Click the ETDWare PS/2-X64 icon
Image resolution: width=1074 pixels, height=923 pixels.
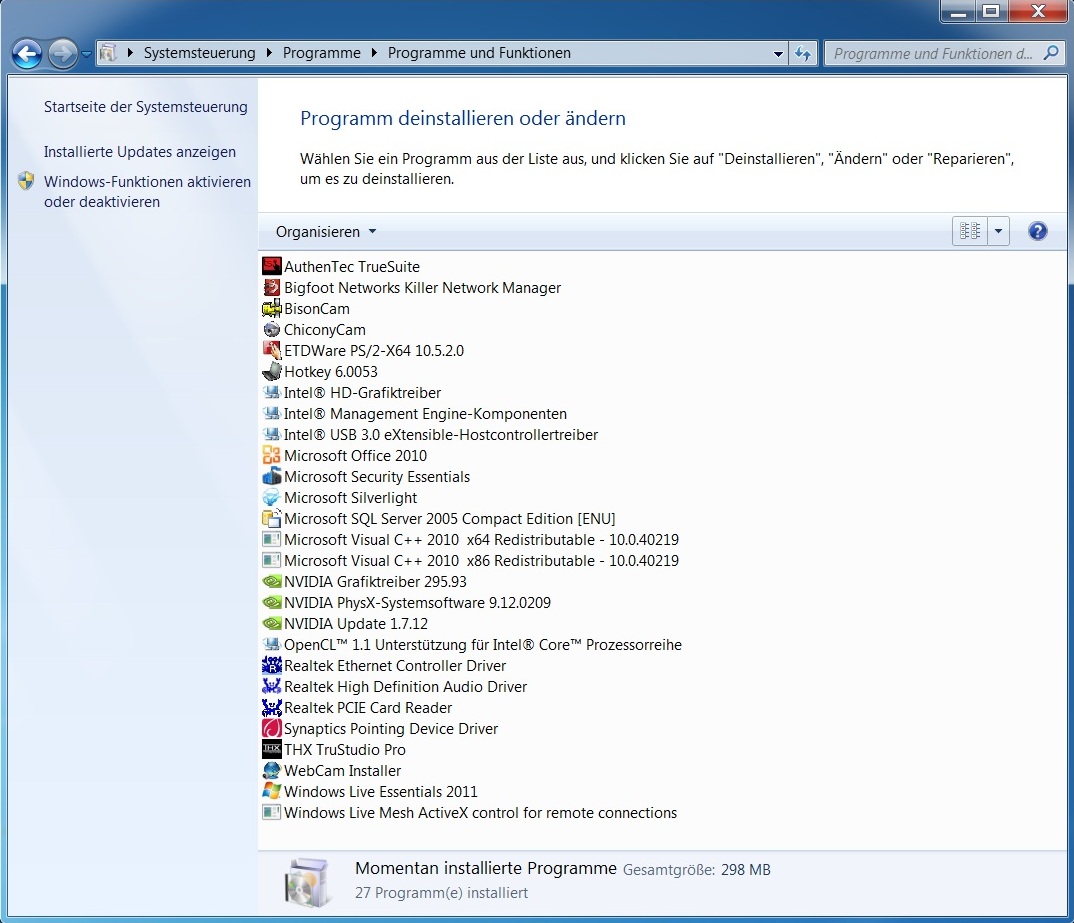(272, 351)
